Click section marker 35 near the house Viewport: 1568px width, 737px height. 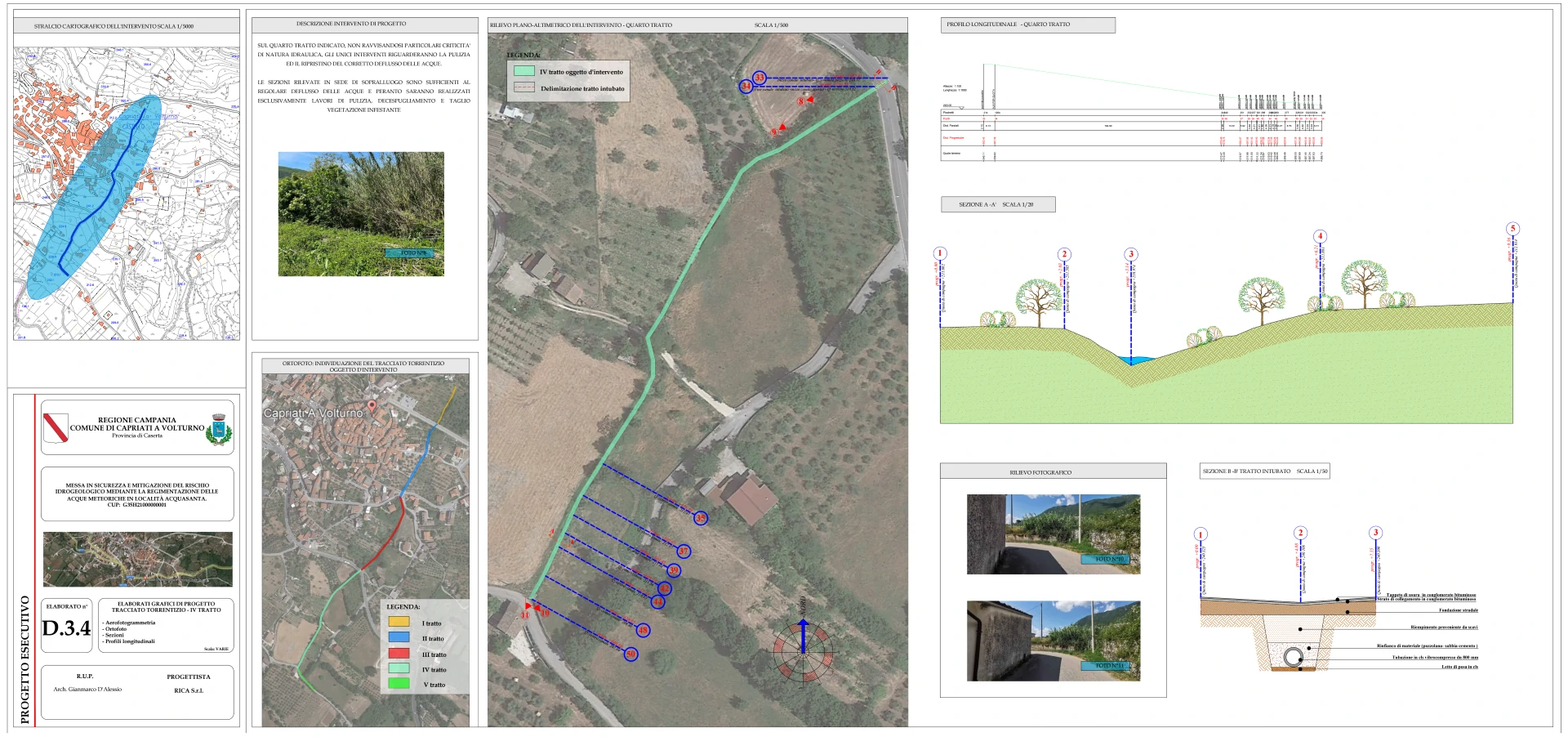(x=700, y=518)
